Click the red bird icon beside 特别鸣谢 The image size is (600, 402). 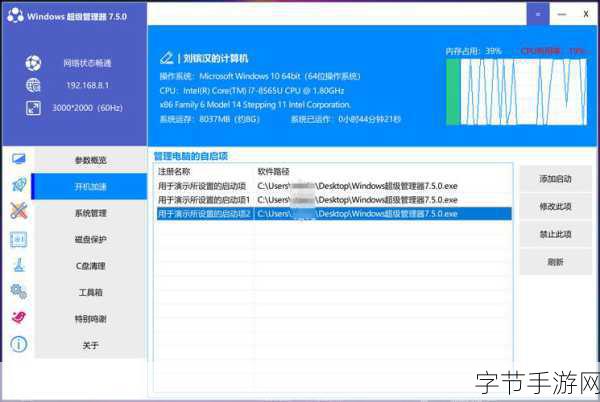pos(18,317)
